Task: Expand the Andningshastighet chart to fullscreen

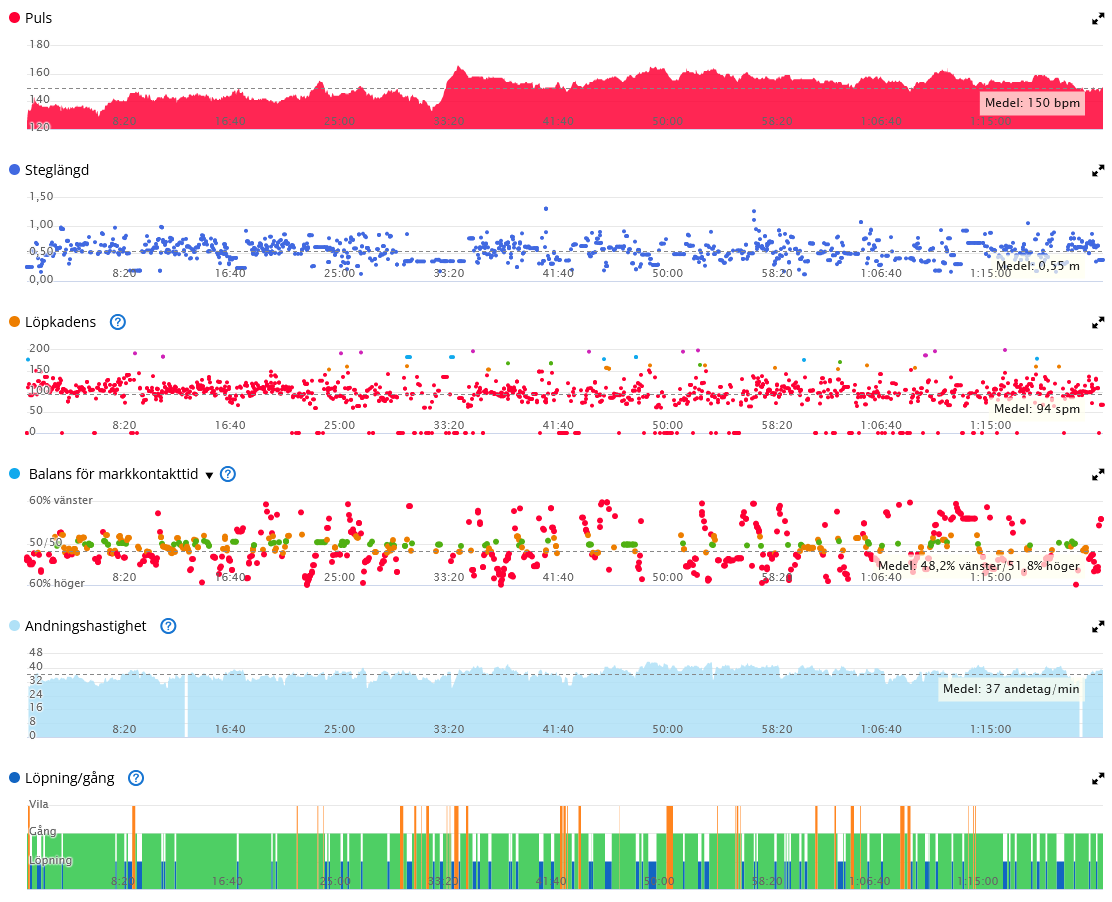Action: [x=1098, y=627]
